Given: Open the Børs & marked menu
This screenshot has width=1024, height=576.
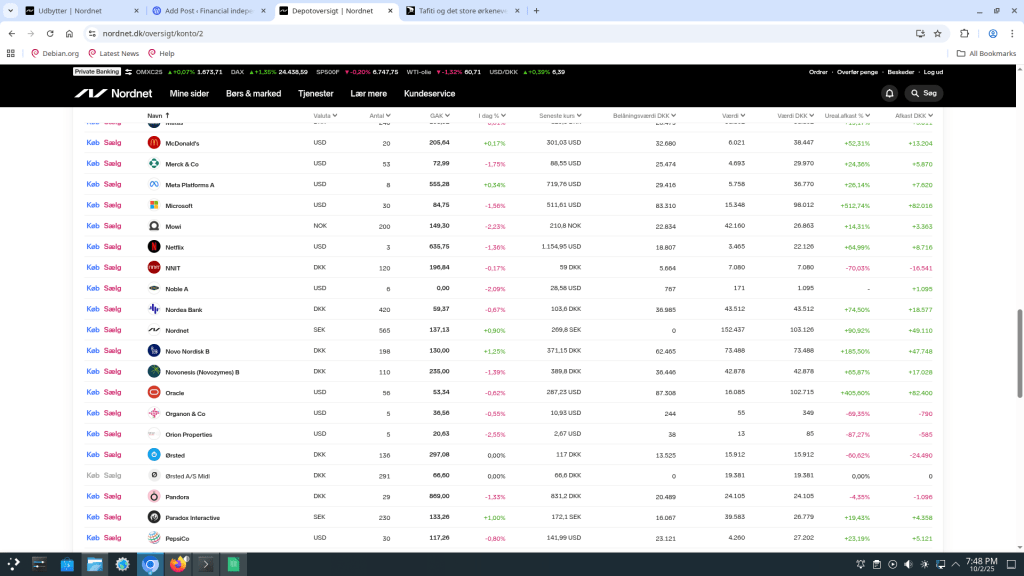Looking at the screenshot, I should 253,93.
